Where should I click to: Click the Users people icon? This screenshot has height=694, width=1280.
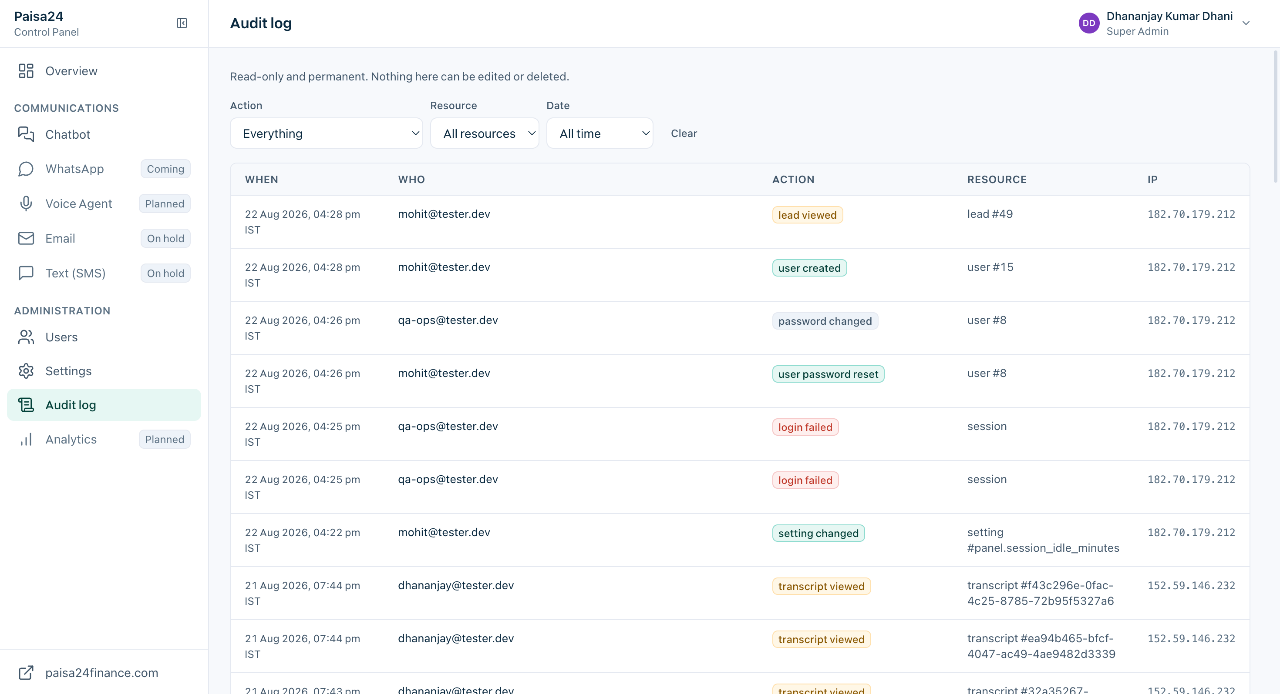(x=26, y=337)
